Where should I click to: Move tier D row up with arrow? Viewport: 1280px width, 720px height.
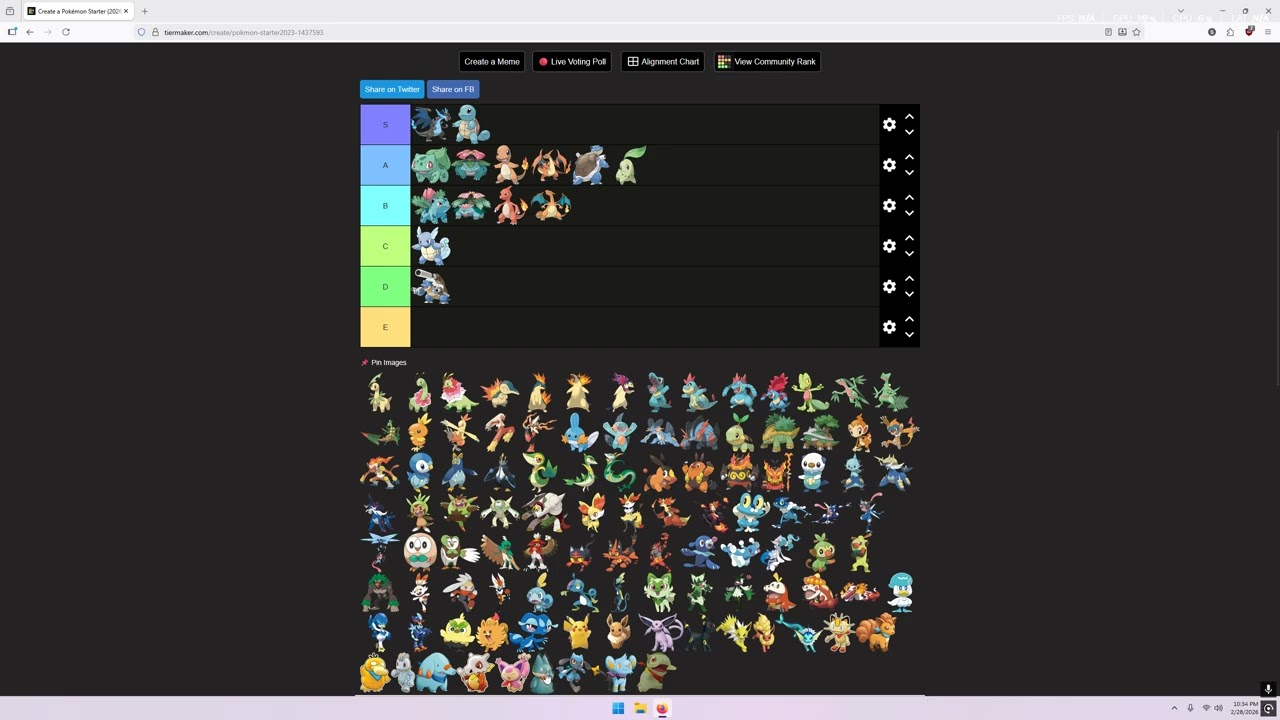point(909,279)
